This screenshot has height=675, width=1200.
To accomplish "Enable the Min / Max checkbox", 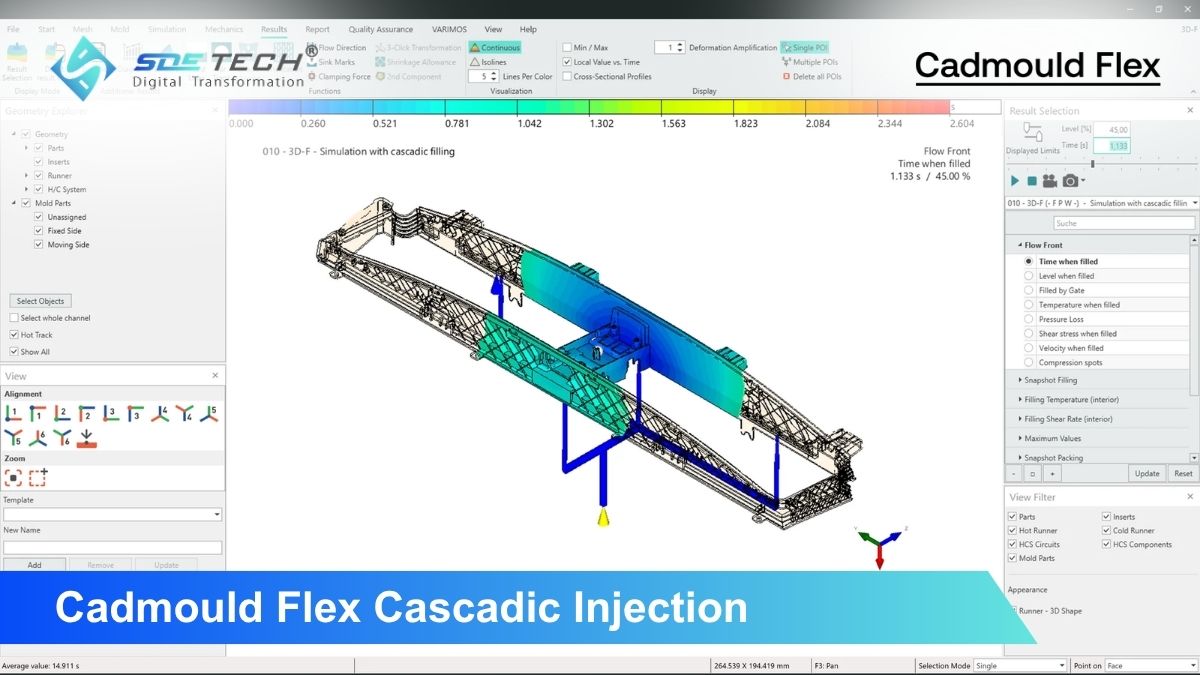I will click(567, 47).
